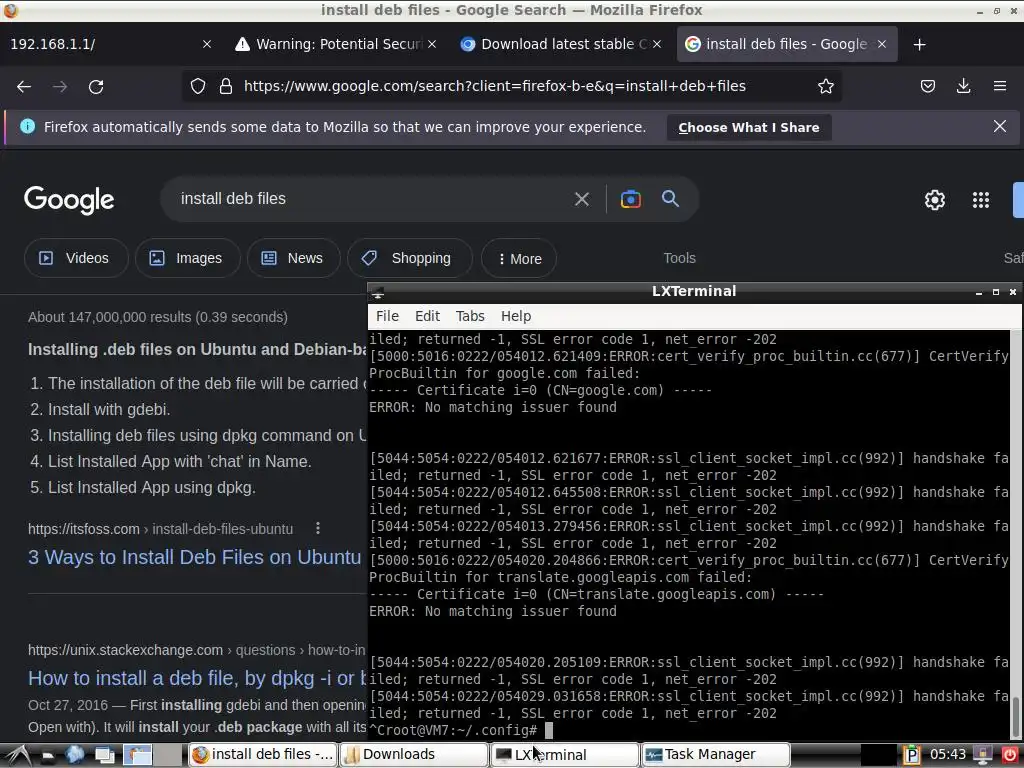
Task: Filter results by Videos
Action: (x=76, y=258)
